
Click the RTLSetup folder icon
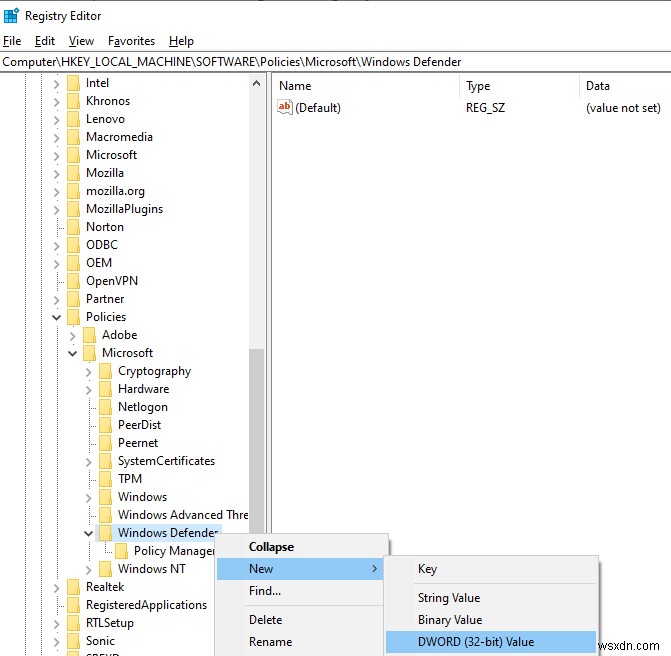coord(74,623)
